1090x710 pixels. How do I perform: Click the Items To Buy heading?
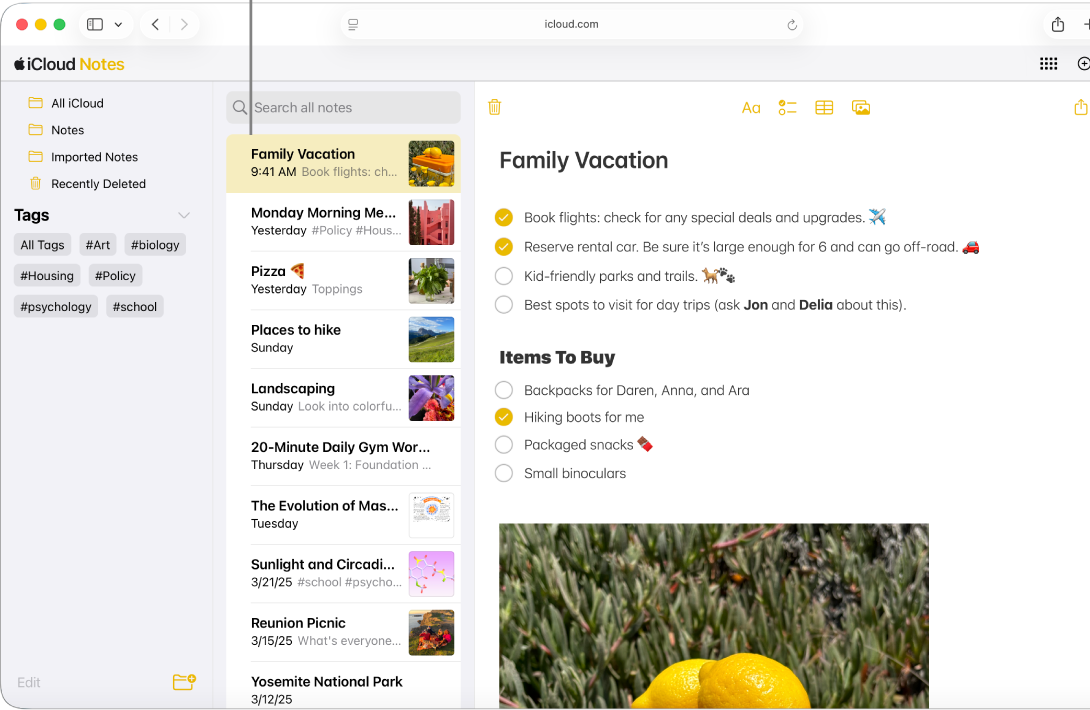pos(557,357)
